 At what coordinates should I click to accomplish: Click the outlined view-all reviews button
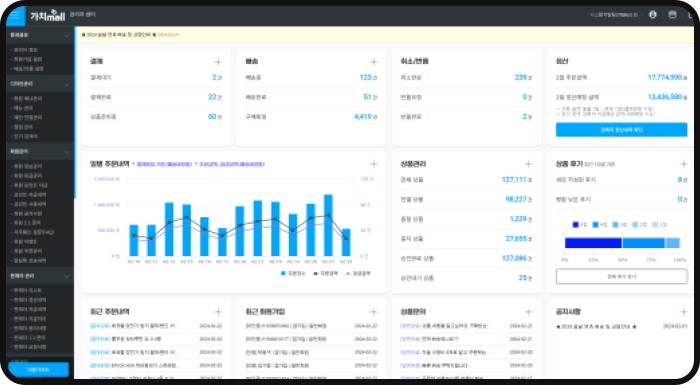pyautogui.click(x=621, y=276)
